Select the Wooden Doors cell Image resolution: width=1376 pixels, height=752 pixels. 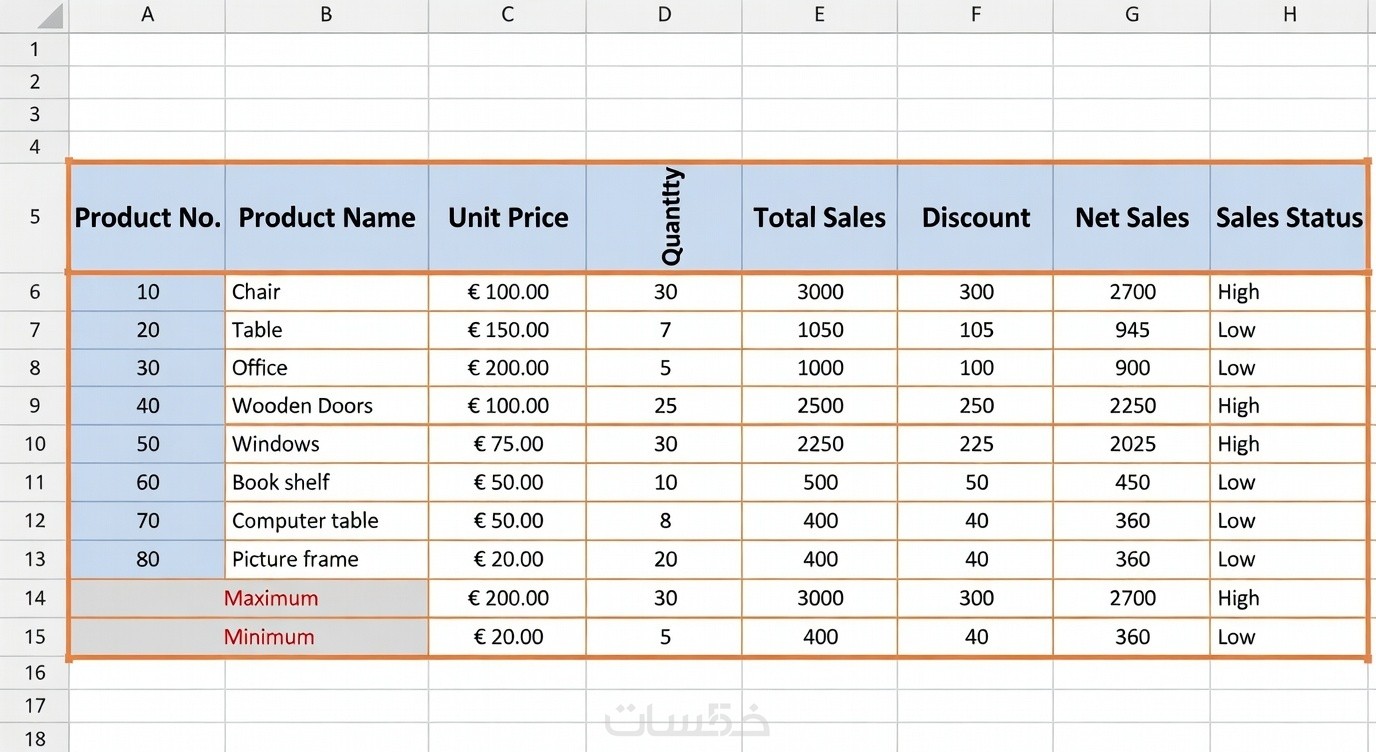pos(326,406)
